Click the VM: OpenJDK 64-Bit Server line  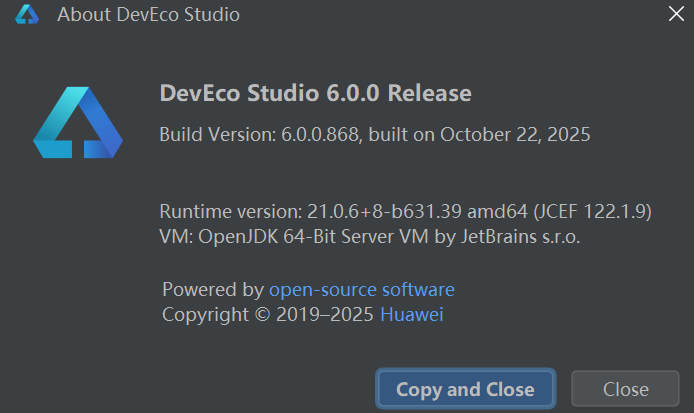370,237
